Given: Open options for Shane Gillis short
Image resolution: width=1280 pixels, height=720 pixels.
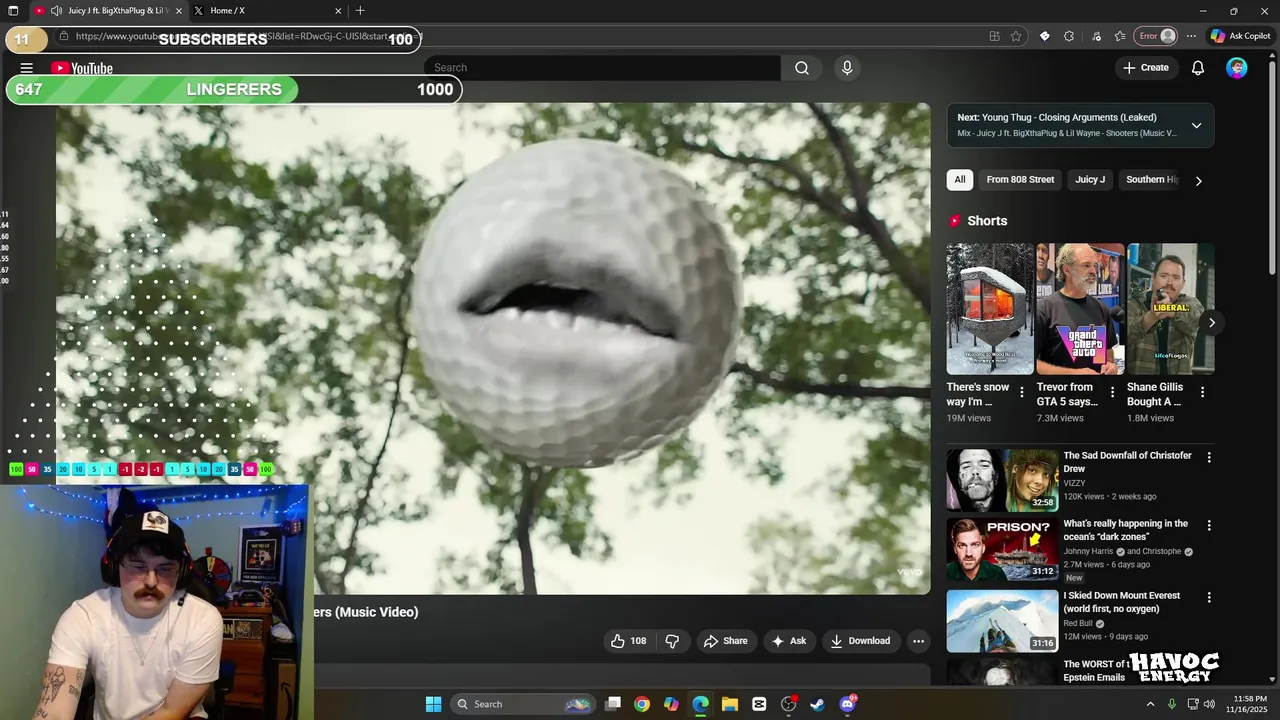Looking at the screenshot, I should tap(1202, 393).
